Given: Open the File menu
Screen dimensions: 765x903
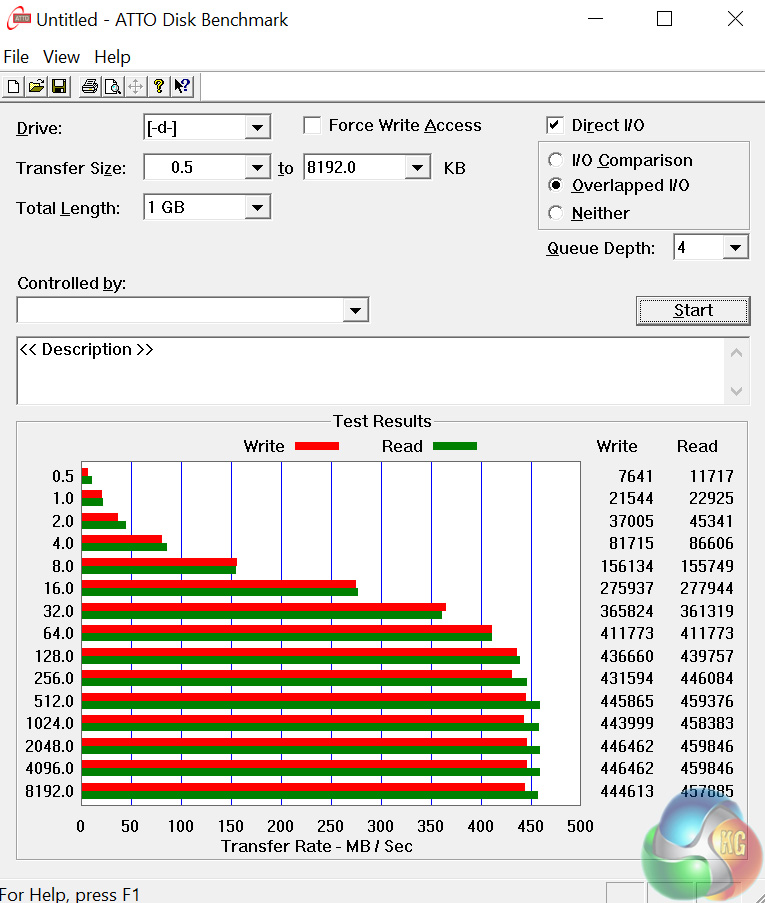Looking at the screenshot, I should [16, 57].
